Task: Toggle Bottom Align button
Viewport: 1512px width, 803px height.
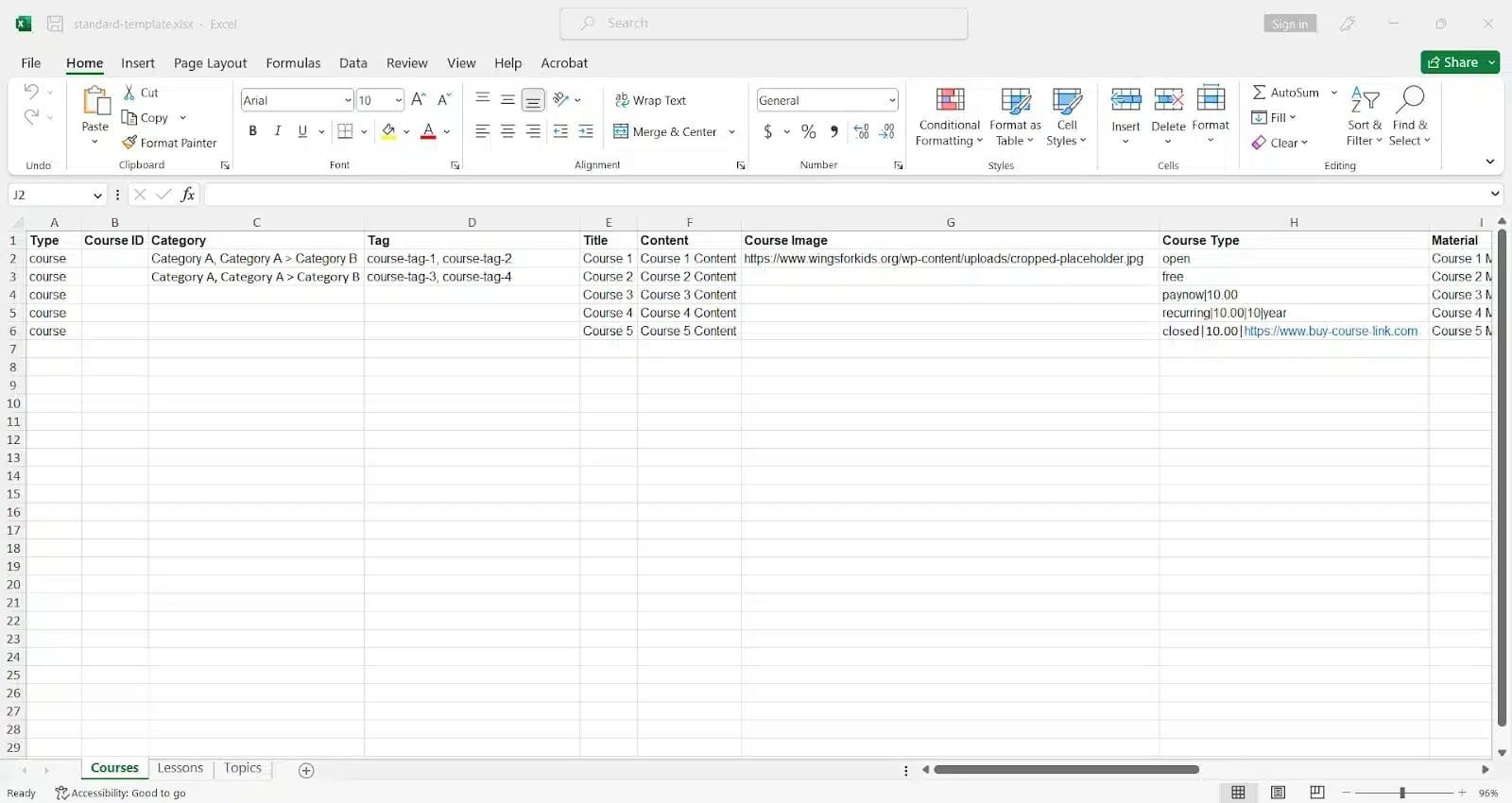Action: click(533, 99)
